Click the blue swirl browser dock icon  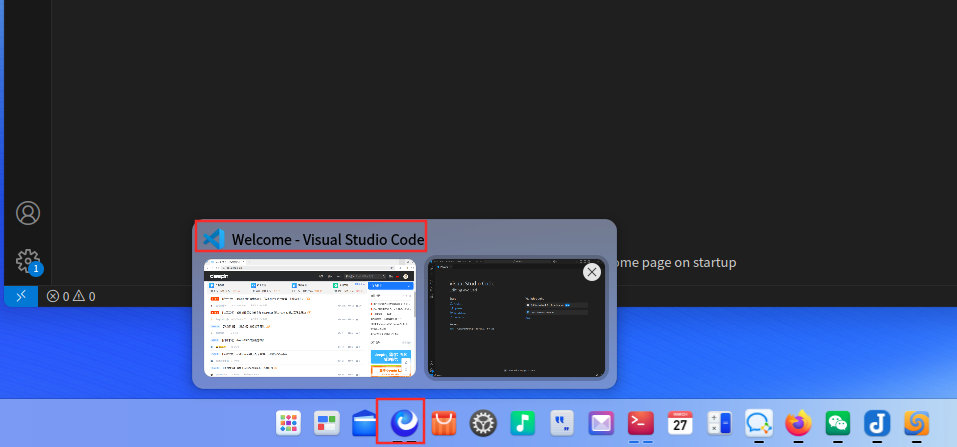pyautogui.click(x=403, y=422)
